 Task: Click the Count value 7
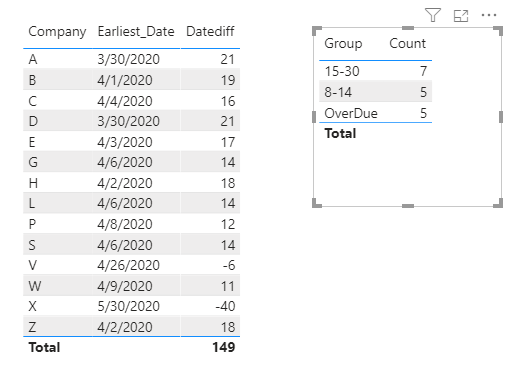click(x=423, y=71)
